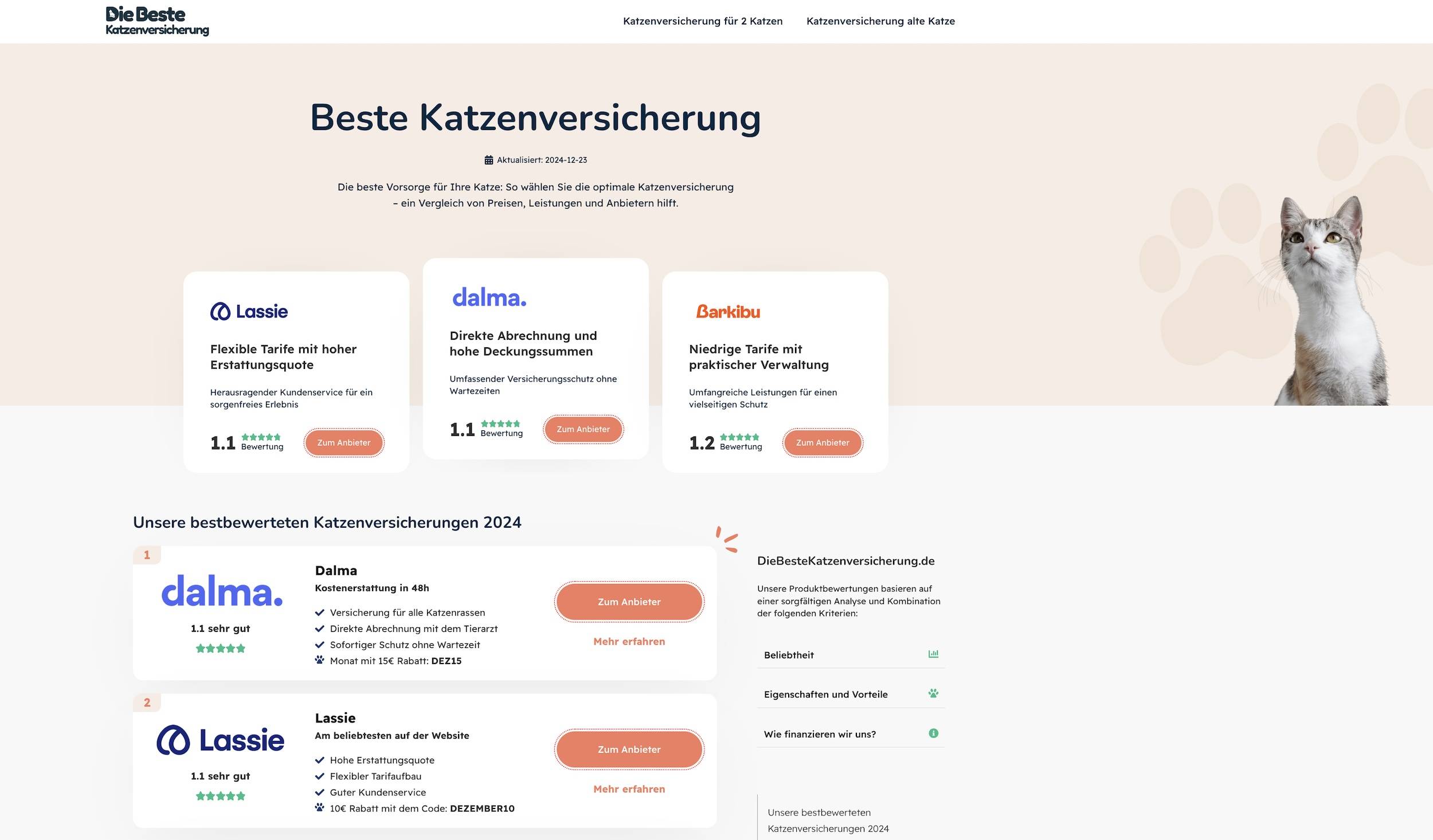The image size is (1433, 840).
Task: Click the Beste Katzenversicherung main heading
Action: [x=535, y=118]
